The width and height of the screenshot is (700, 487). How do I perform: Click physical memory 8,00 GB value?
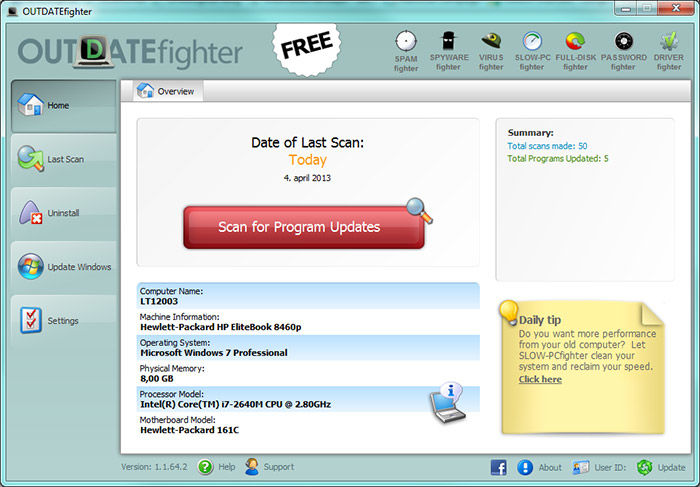(x=157, y=379)
